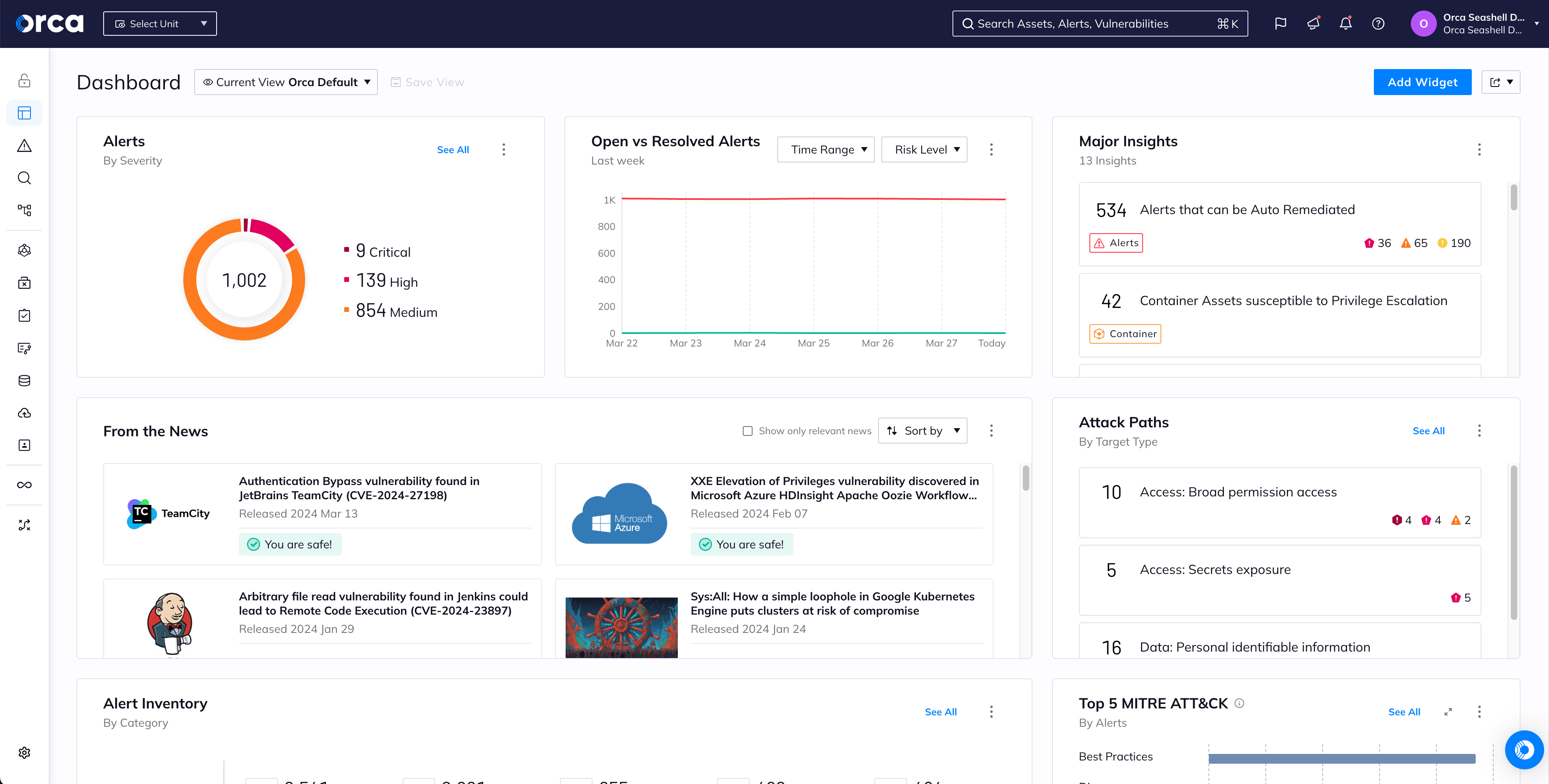Open the notifications bell in the top bar
The height and width of the screenshot is (784, 1549).
[1345, 24]
